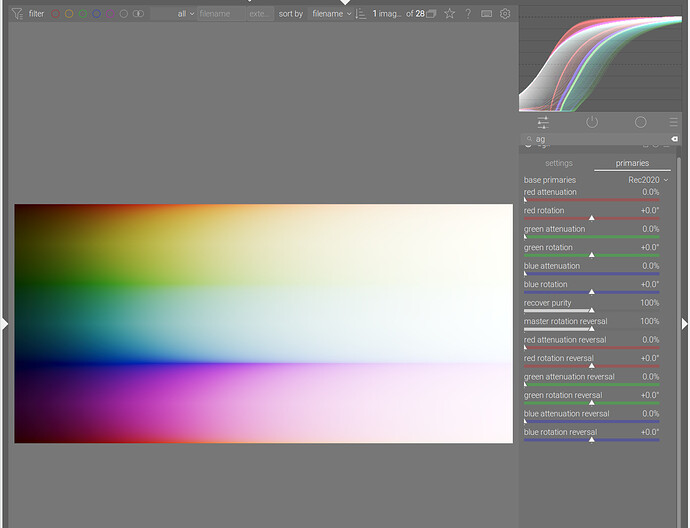Collapse the top panel arrow
Image resolution: width=690 pixels, height=528 pixels.
[x=345, y=2]
